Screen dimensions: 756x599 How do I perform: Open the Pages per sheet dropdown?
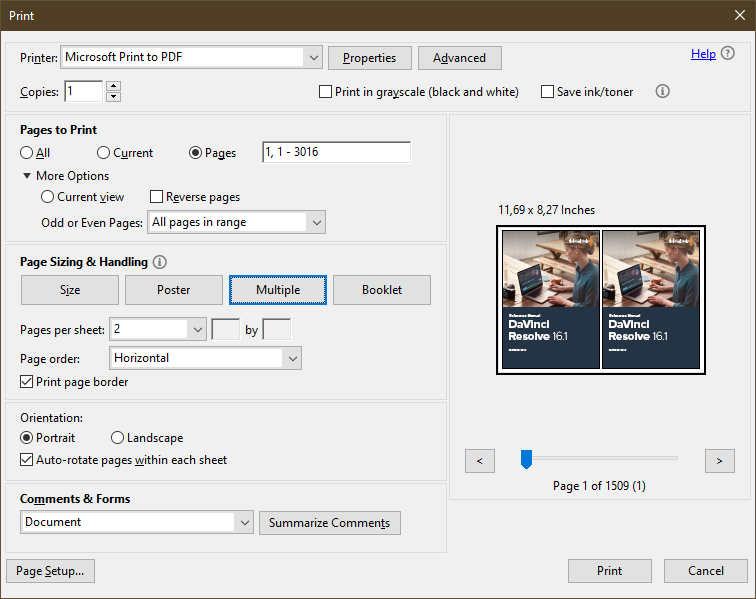click(x=197, y=329)
